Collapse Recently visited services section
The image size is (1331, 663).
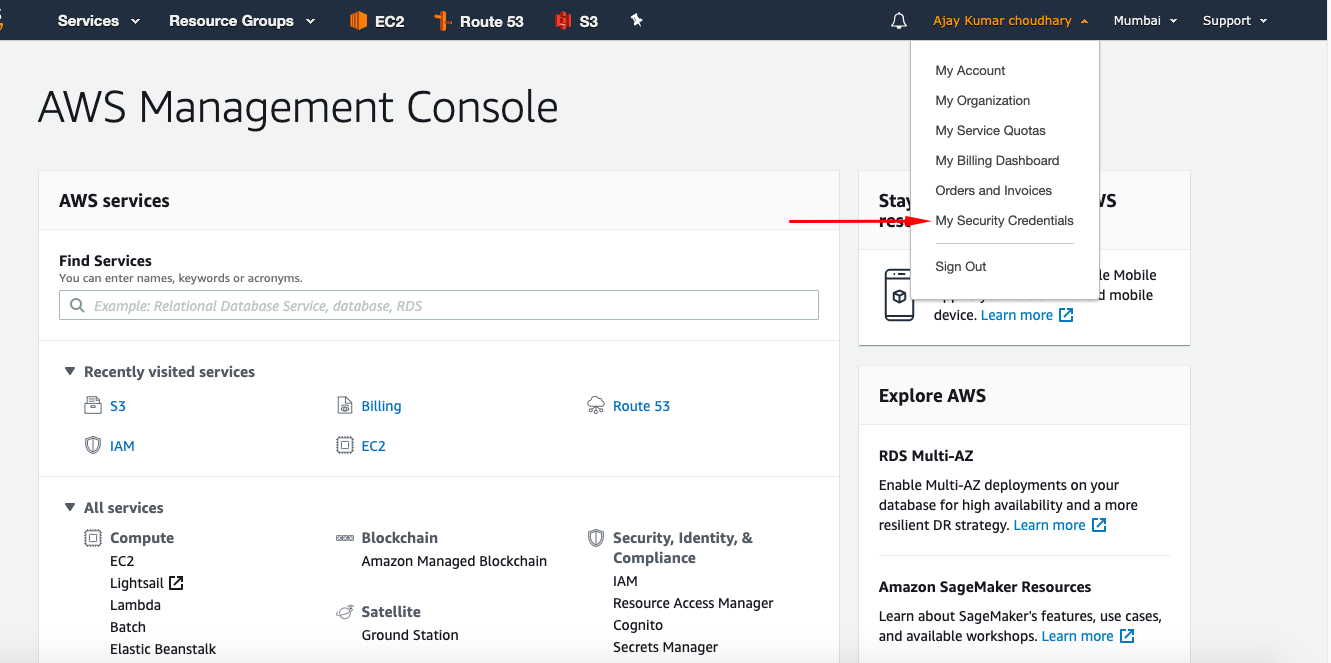coord(70,371)
